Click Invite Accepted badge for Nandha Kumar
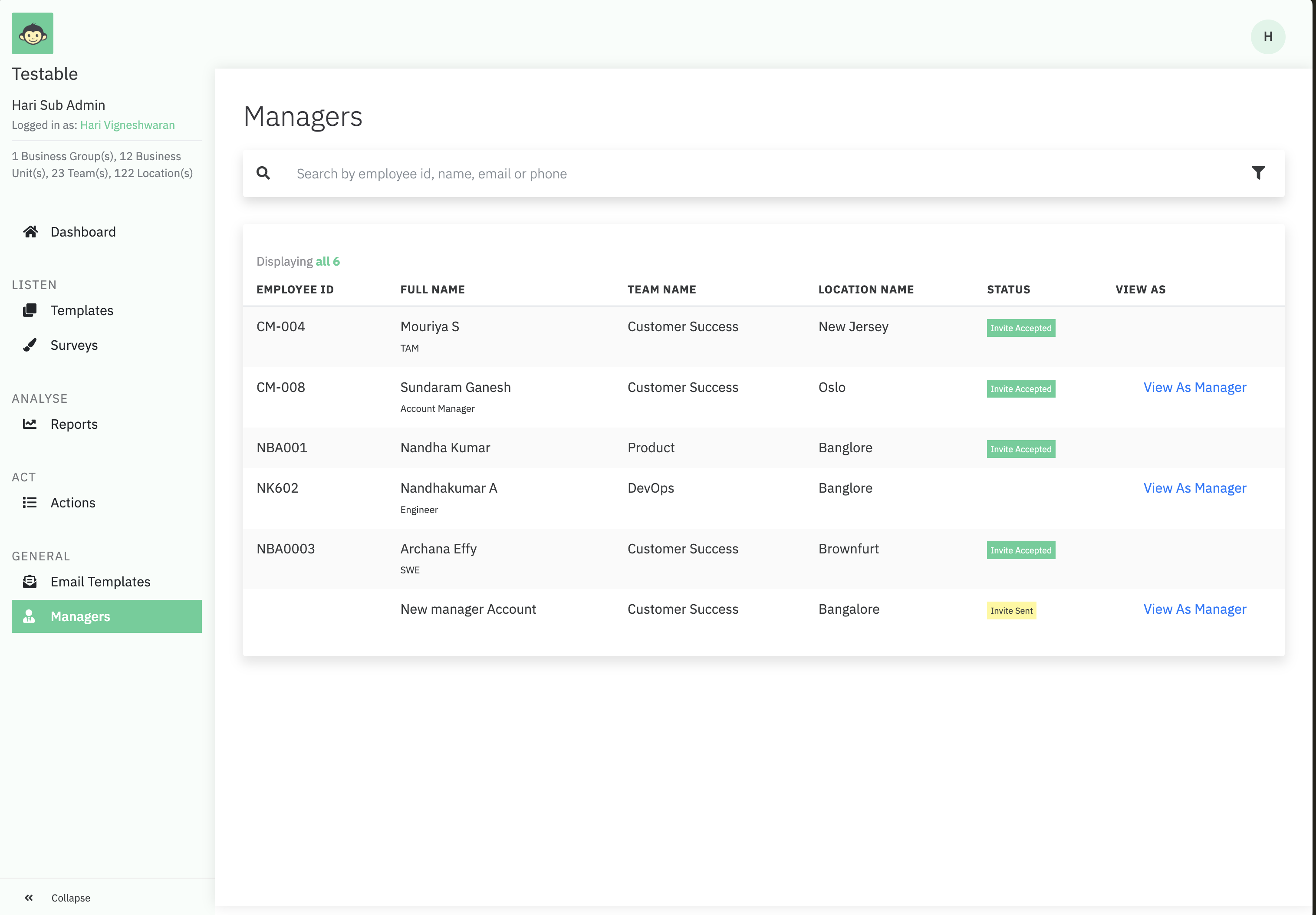 pyautogui.click(x=1021, y=450)
